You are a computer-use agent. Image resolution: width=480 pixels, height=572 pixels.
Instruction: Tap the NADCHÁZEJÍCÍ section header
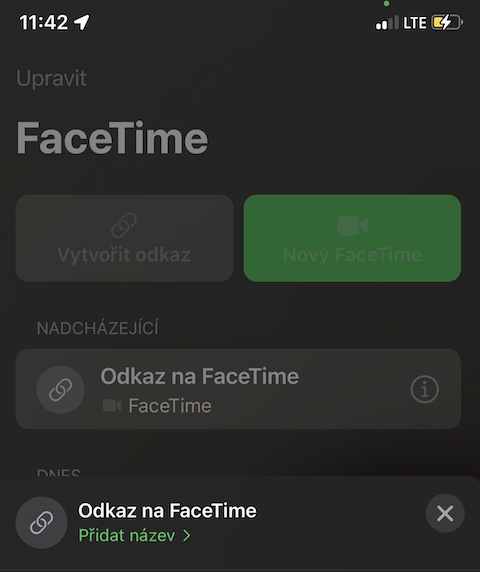(98, 328)
